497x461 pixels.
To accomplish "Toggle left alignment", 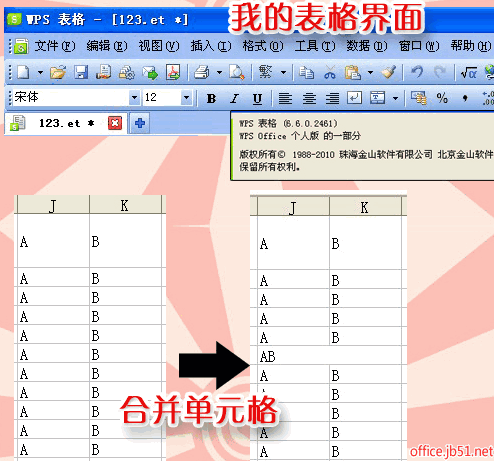I will click(285, 98).
